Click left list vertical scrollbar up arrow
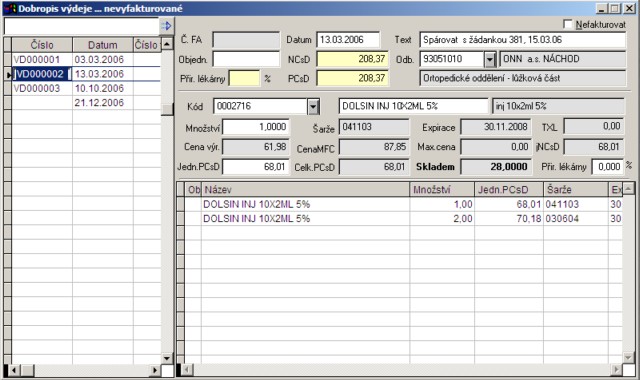Viewport: 640px width, 380px height. coord(167,44)
